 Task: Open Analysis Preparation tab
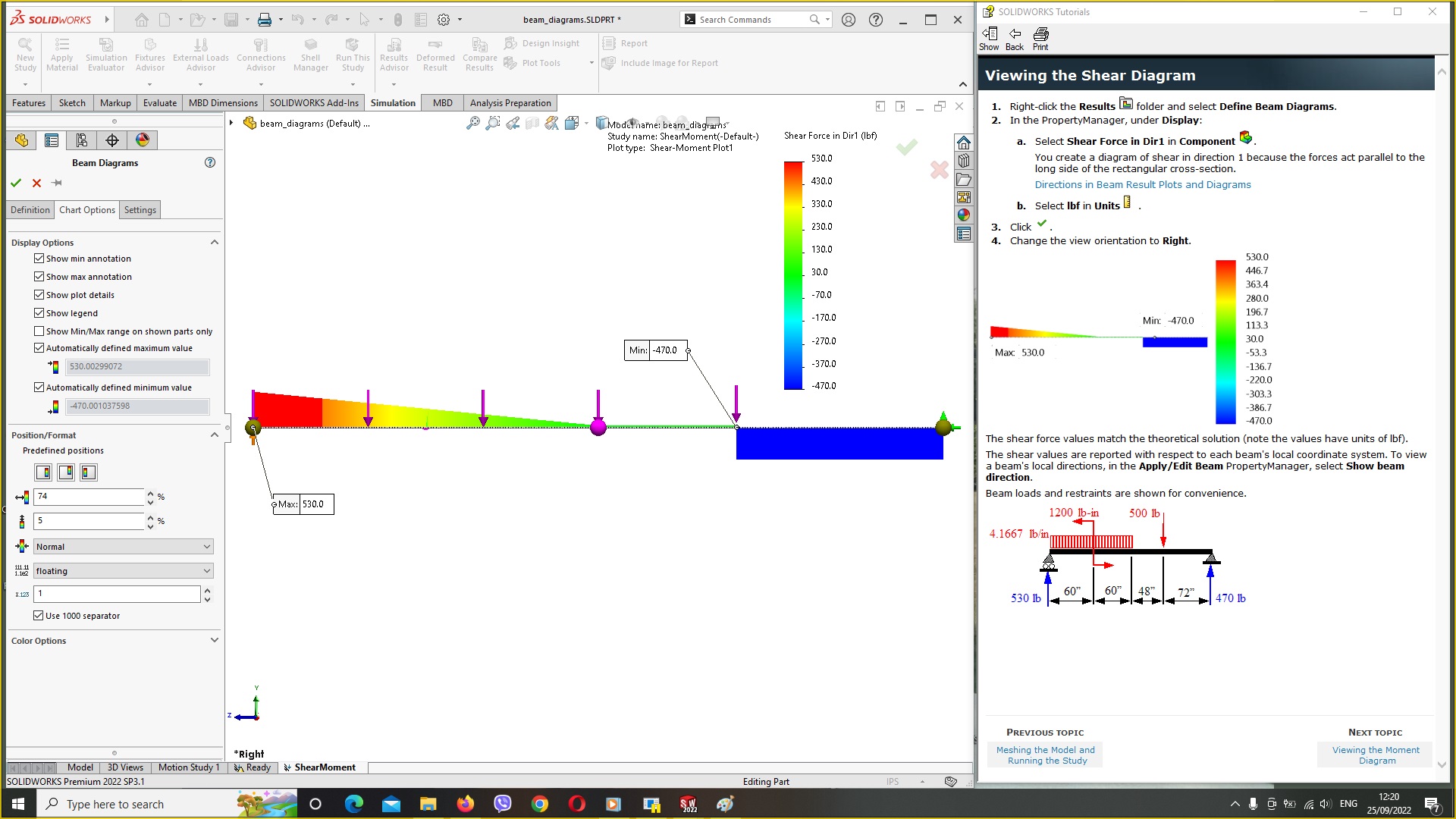coord(510,103)
